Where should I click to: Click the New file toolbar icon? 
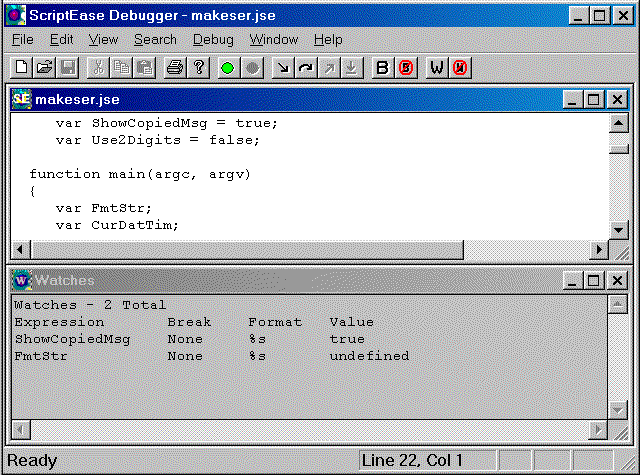(x=21, y=67)
